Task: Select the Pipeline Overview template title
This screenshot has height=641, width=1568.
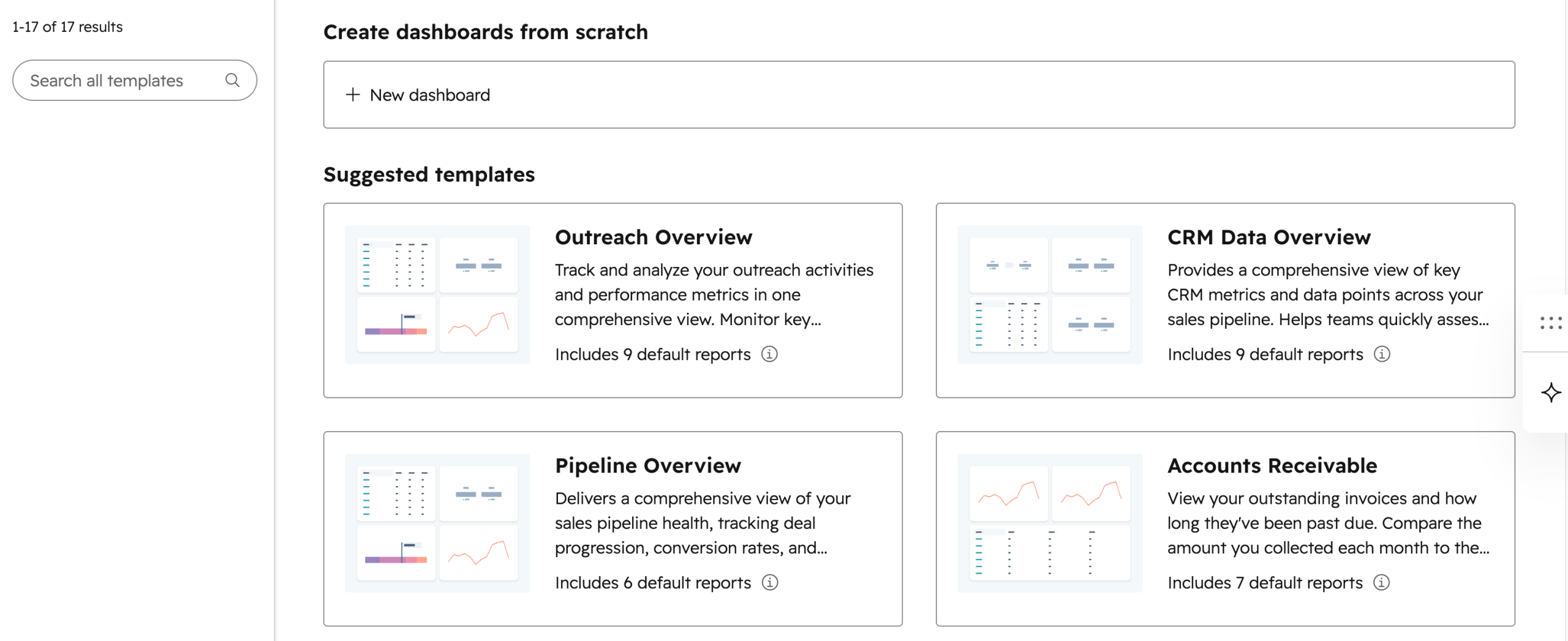Action: (648, 465)
